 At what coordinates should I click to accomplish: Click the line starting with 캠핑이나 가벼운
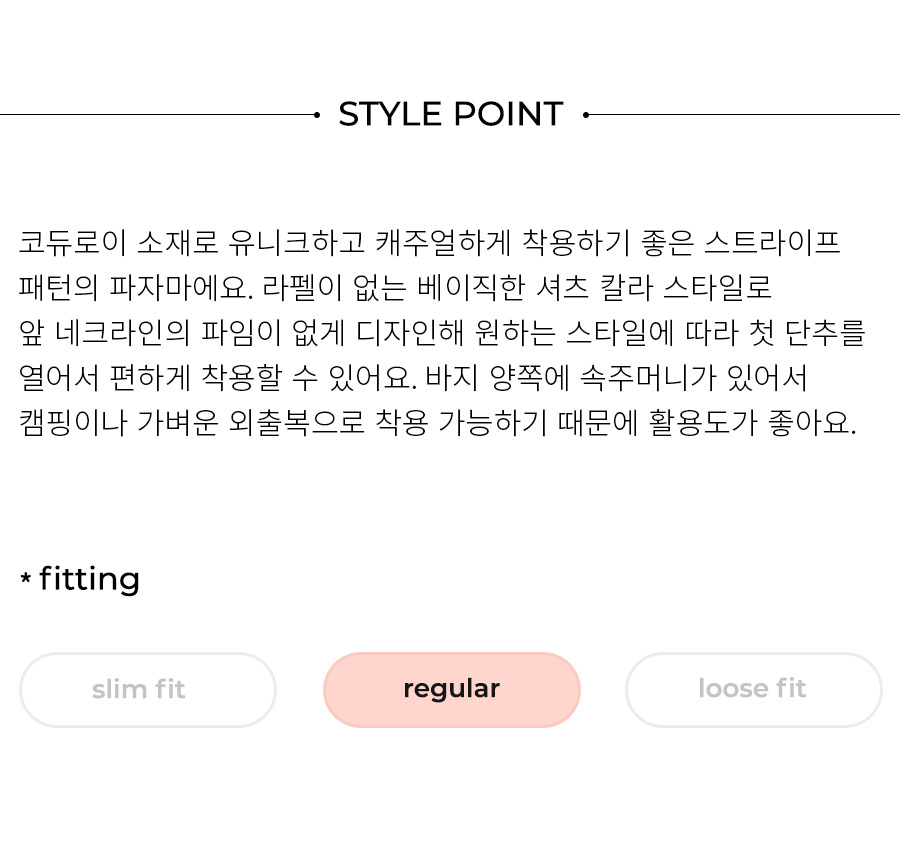437,424
